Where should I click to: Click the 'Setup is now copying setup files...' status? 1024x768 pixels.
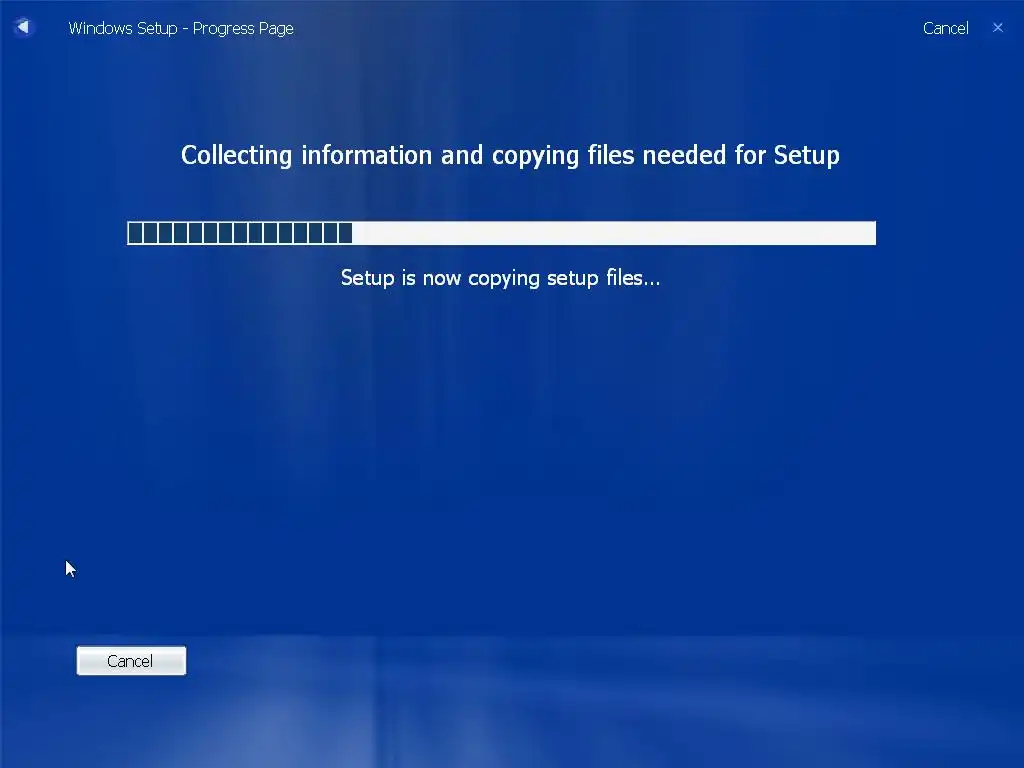pyautogui.click(x=501, y=278)
